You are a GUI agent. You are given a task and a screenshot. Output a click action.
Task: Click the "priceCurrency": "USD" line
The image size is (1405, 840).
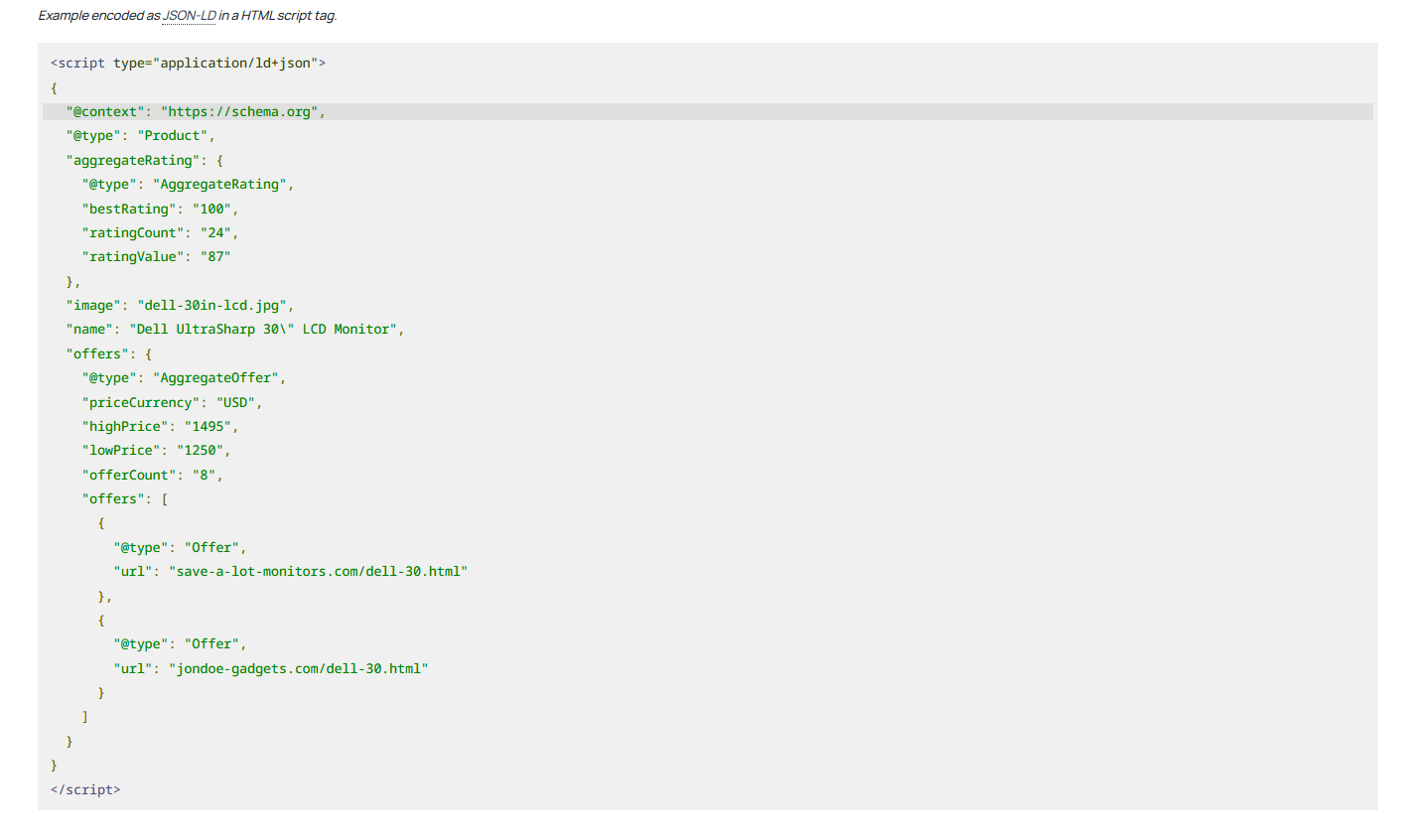pyautogui.click(x=172, y=403)
